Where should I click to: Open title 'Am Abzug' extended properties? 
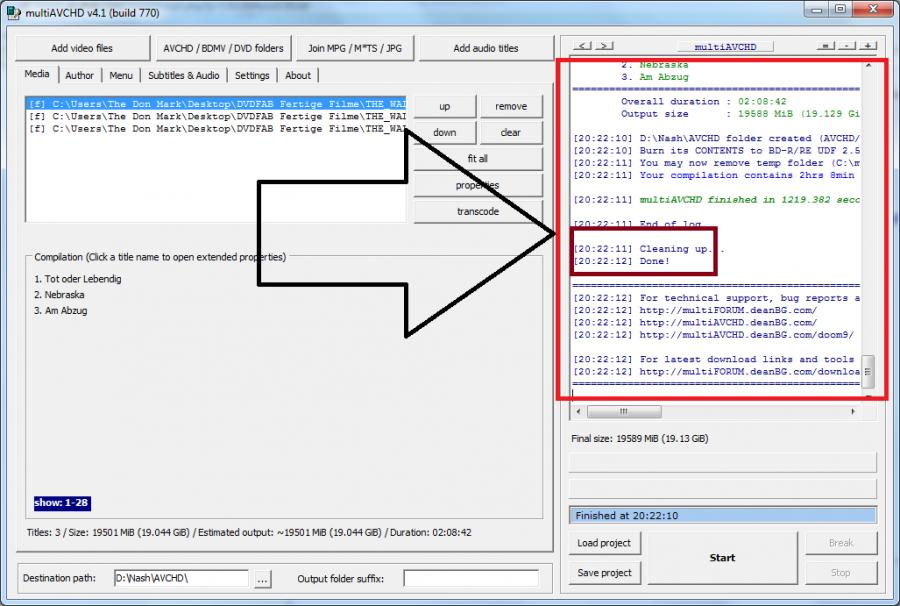pos(60,310)
